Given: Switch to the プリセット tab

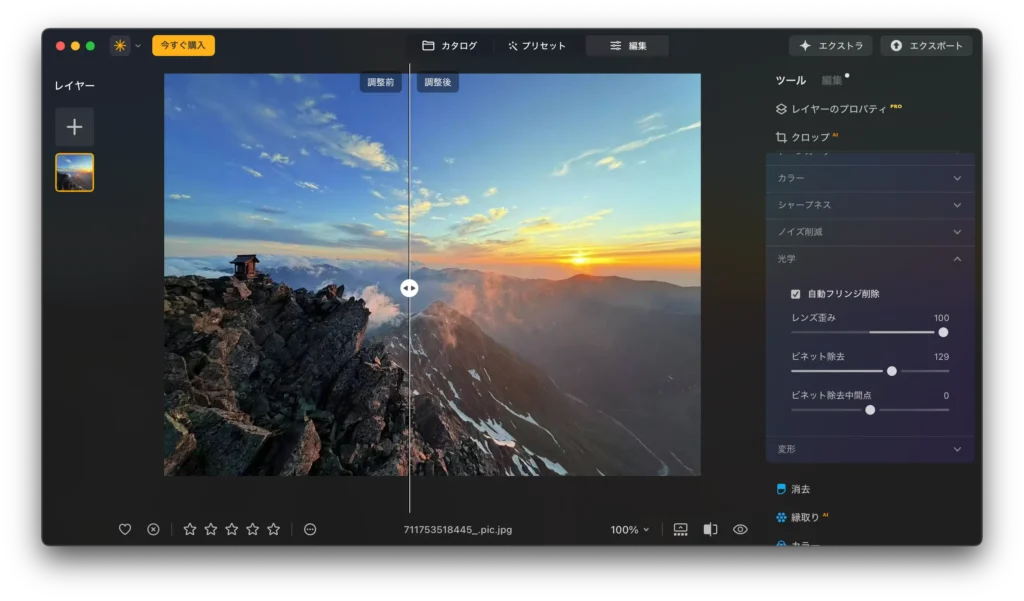Looking at the screenshot, I should click(538, 44).
